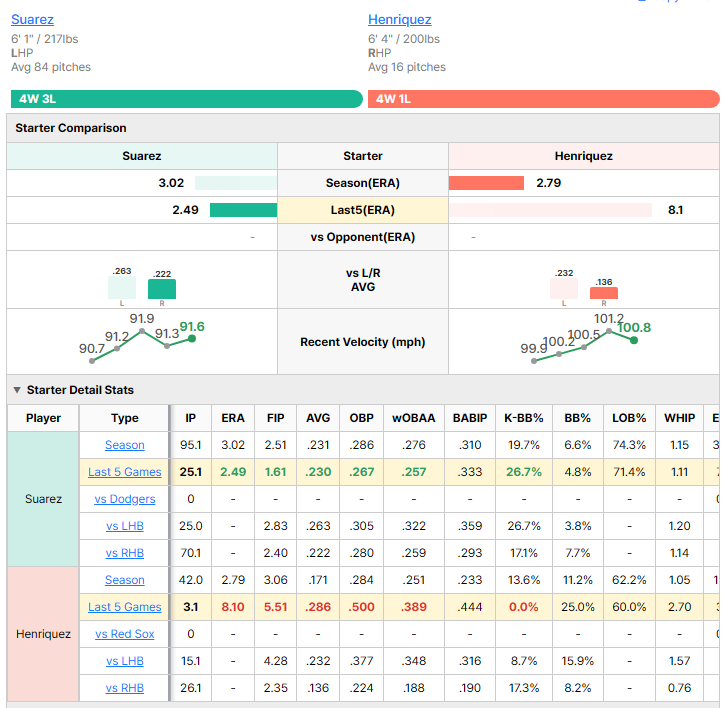The image size is (726, 708).
Task: Open Henriquez vs RHB split link
Action: point(125,688)
